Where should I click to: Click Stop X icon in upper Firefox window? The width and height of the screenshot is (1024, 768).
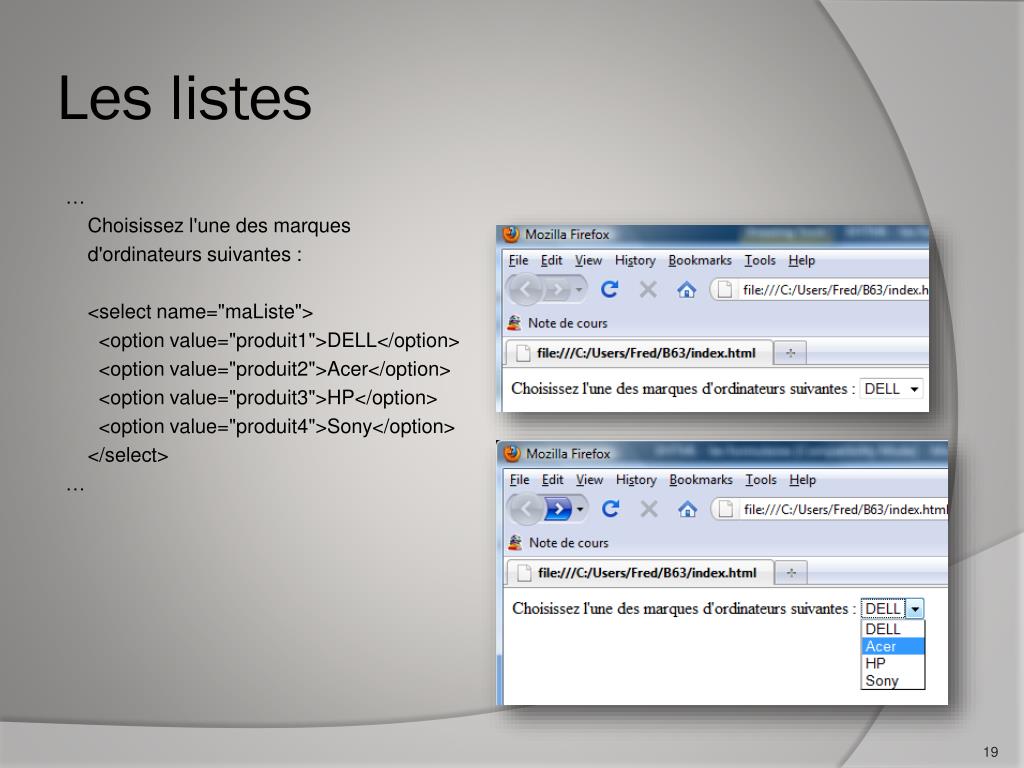[x=648, y=289]
